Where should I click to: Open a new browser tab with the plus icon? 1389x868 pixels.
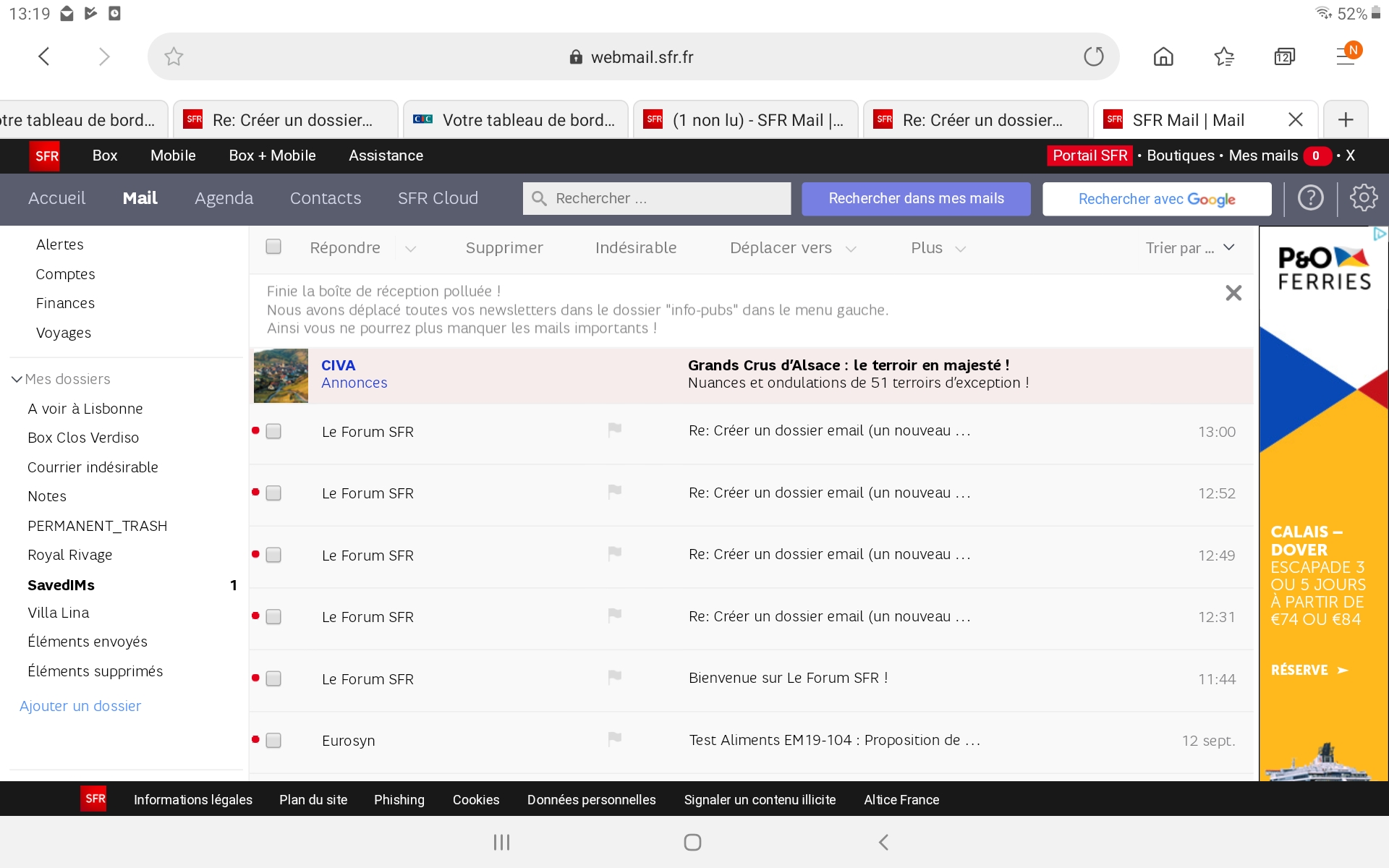click(x=1345, y=119)
